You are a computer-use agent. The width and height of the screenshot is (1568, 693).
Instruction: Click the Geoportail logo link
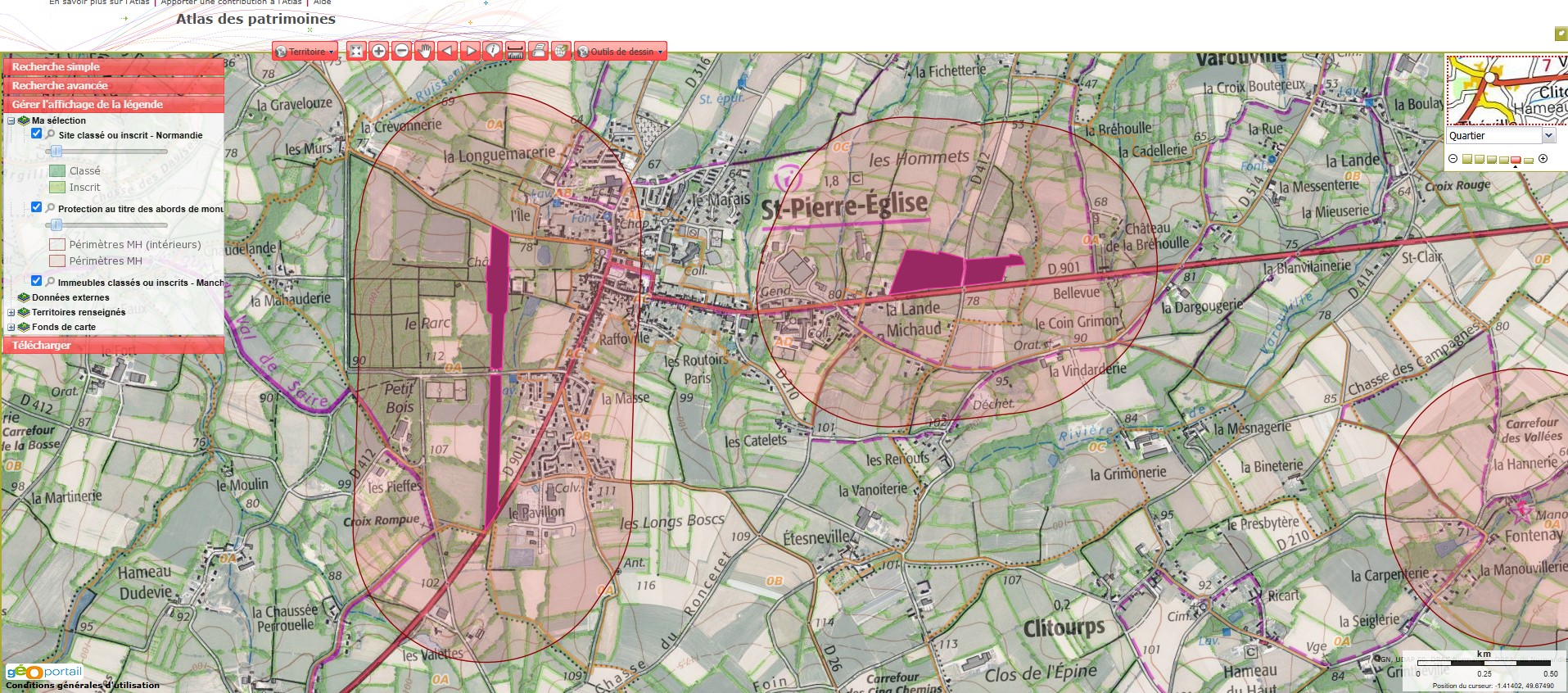pos(44,672)
